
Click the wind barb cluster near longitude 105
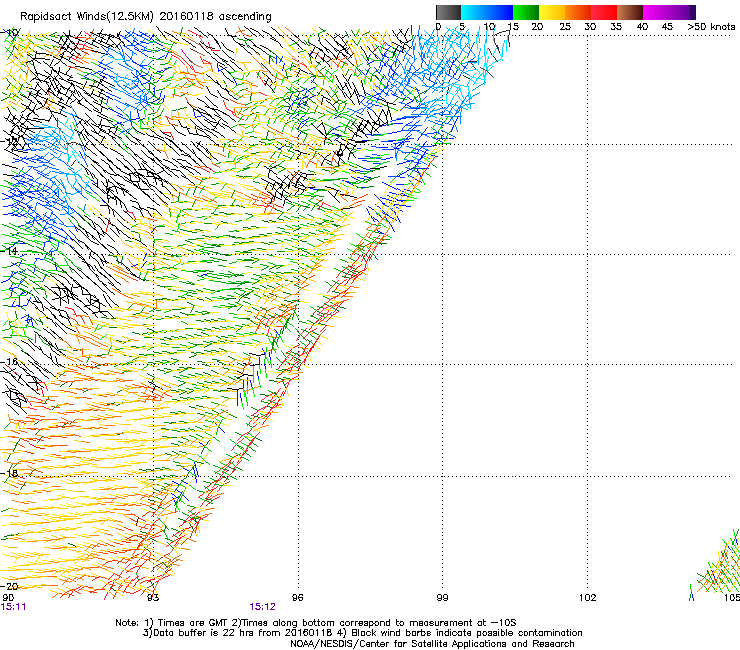715,566
